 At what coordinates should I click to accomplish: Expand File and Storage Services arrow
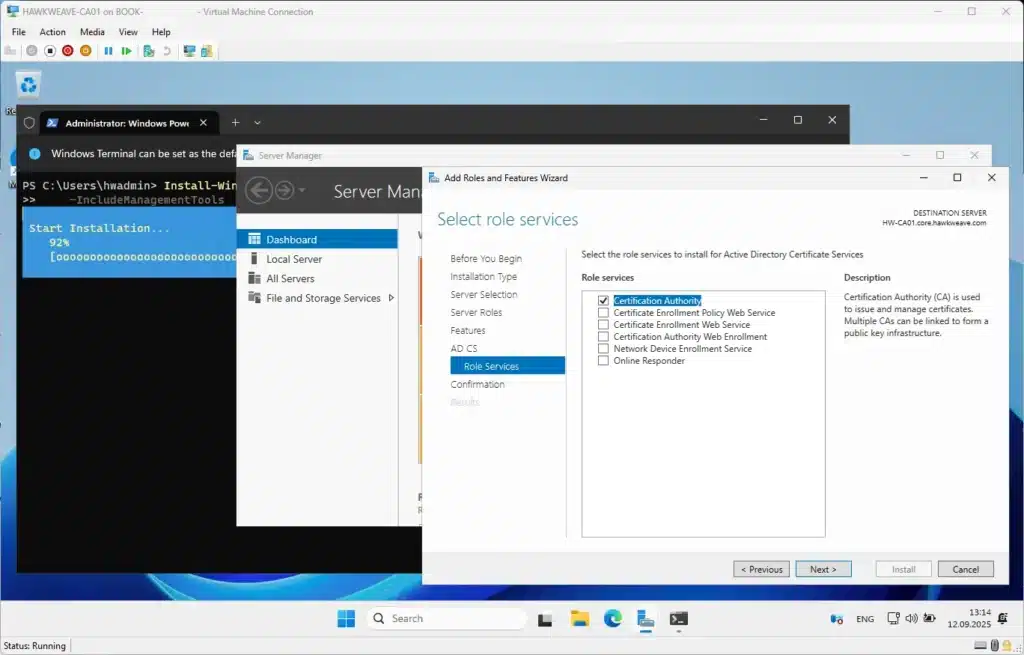(x=391, y=298)
